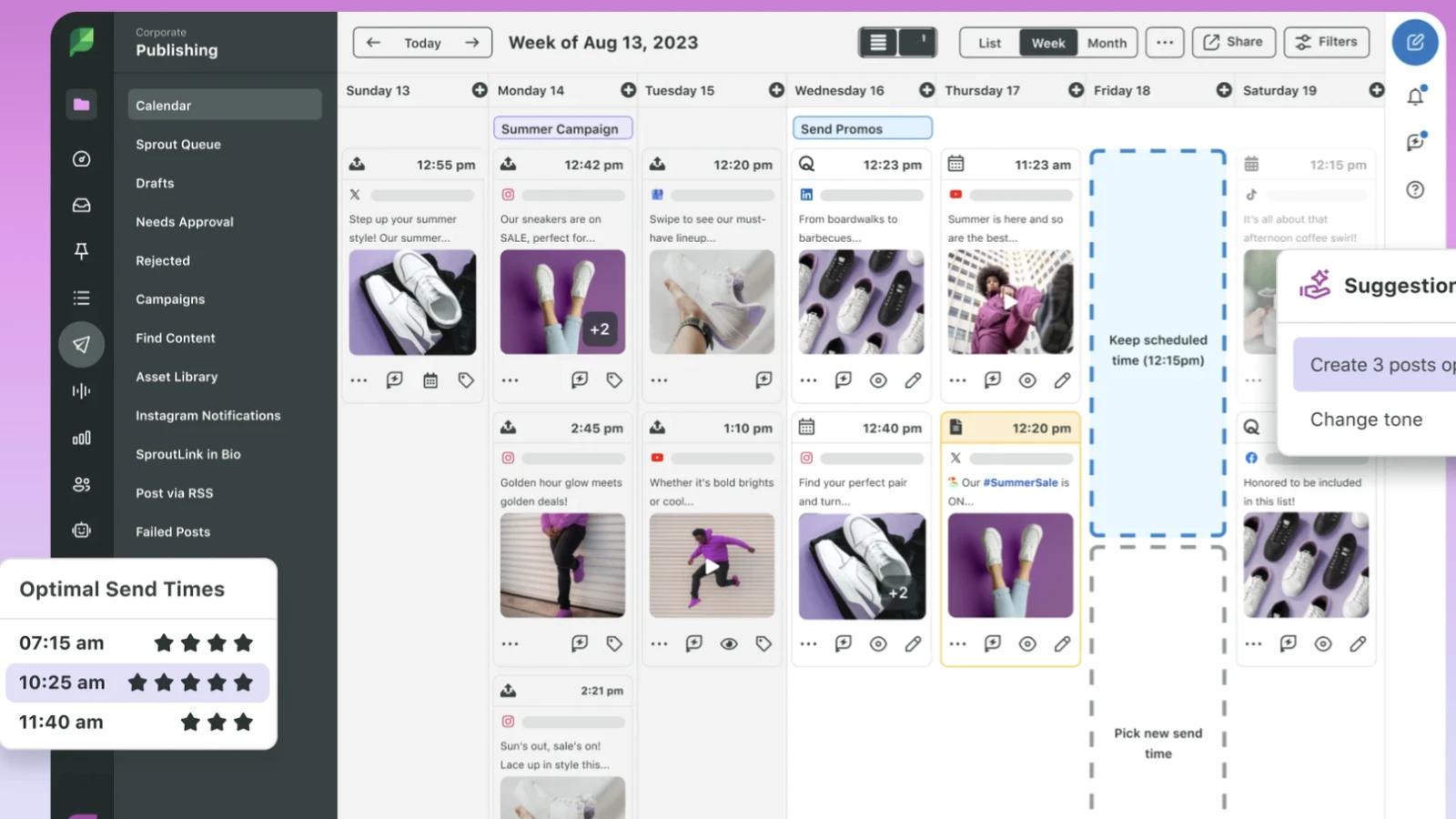Open more options on 12:55 pm post
Screen dimensions: 1456x819
coord(359,380)
